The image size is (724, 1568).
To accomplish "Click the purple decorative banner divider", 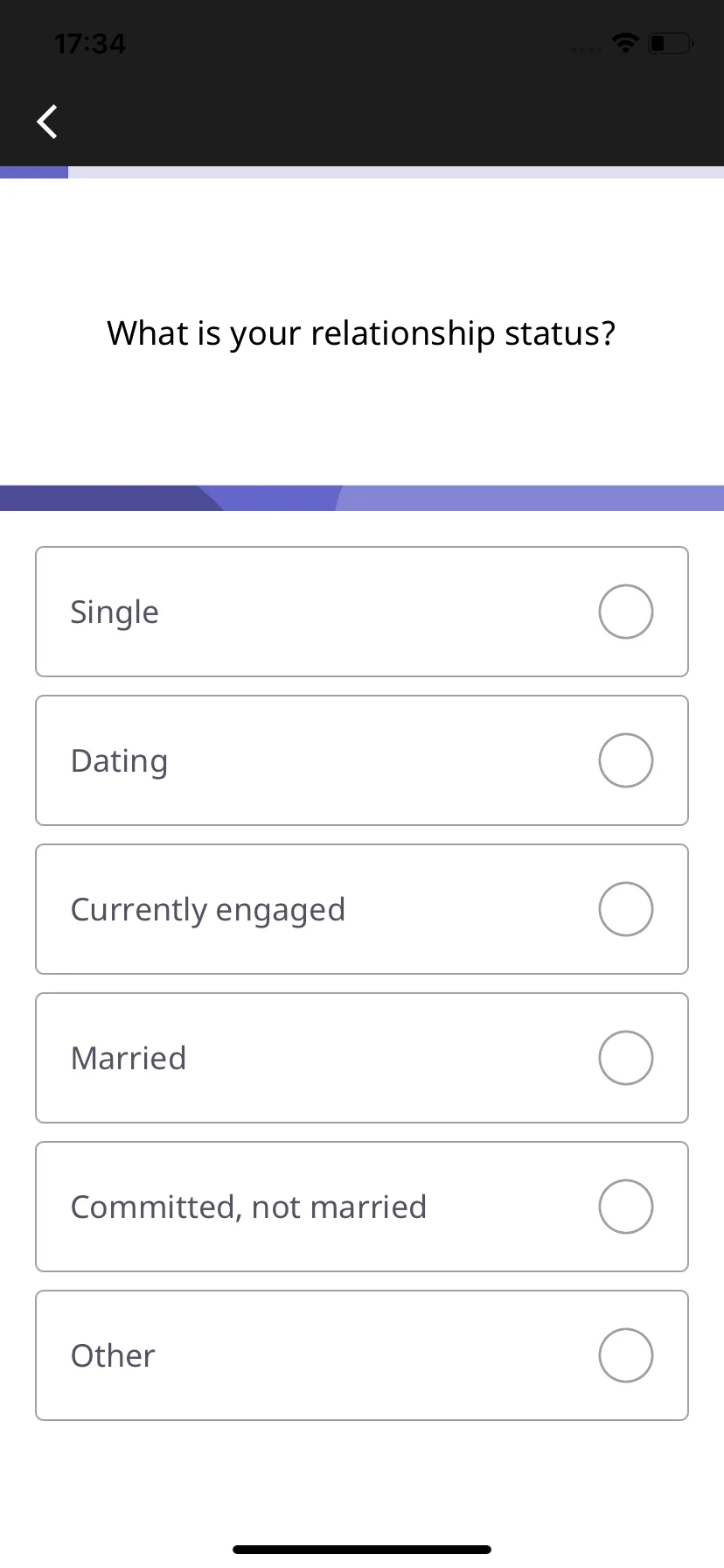I will (x=362, y=498).
